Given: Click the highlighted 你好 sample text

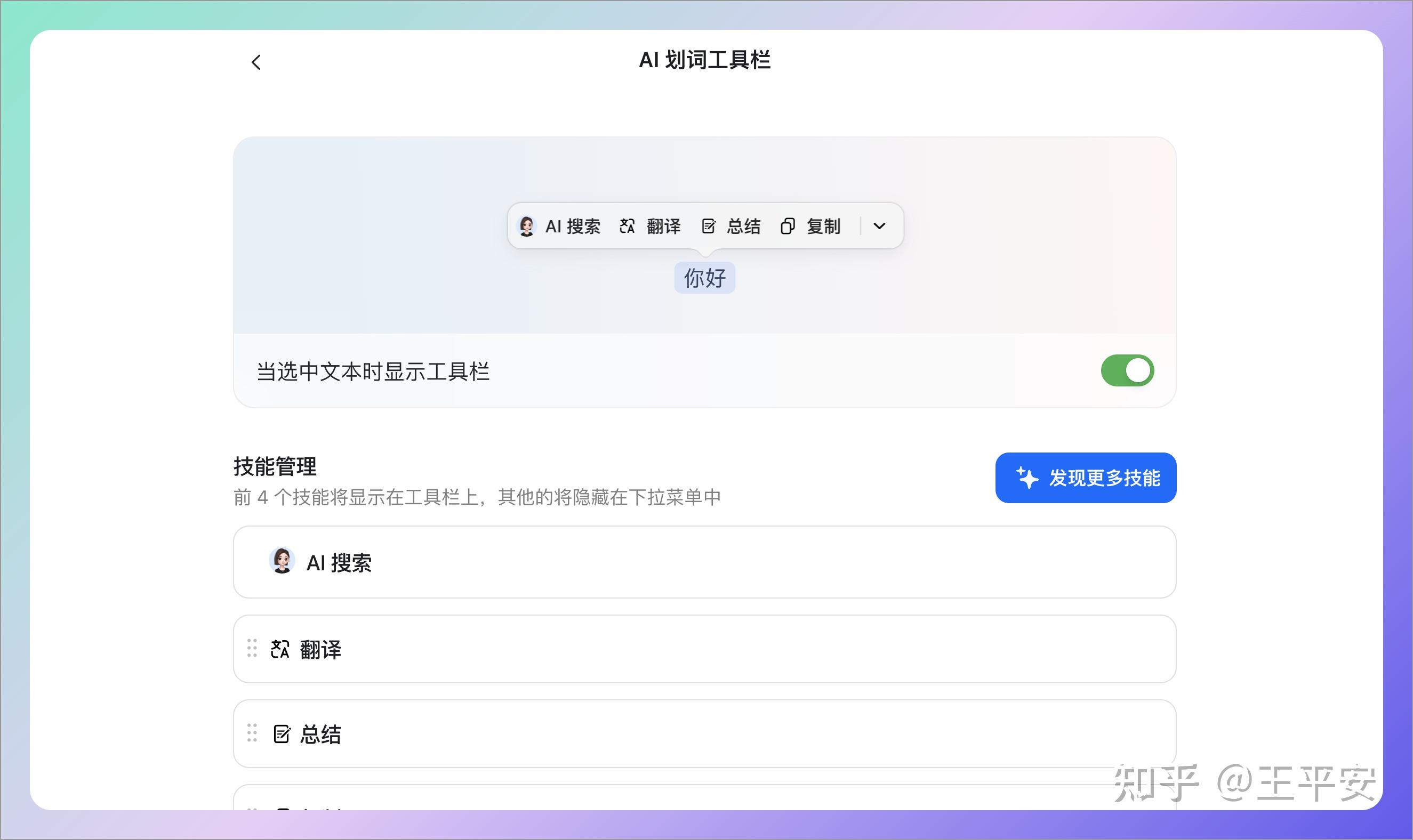Looking at the screenshot, I should point(705,278).
